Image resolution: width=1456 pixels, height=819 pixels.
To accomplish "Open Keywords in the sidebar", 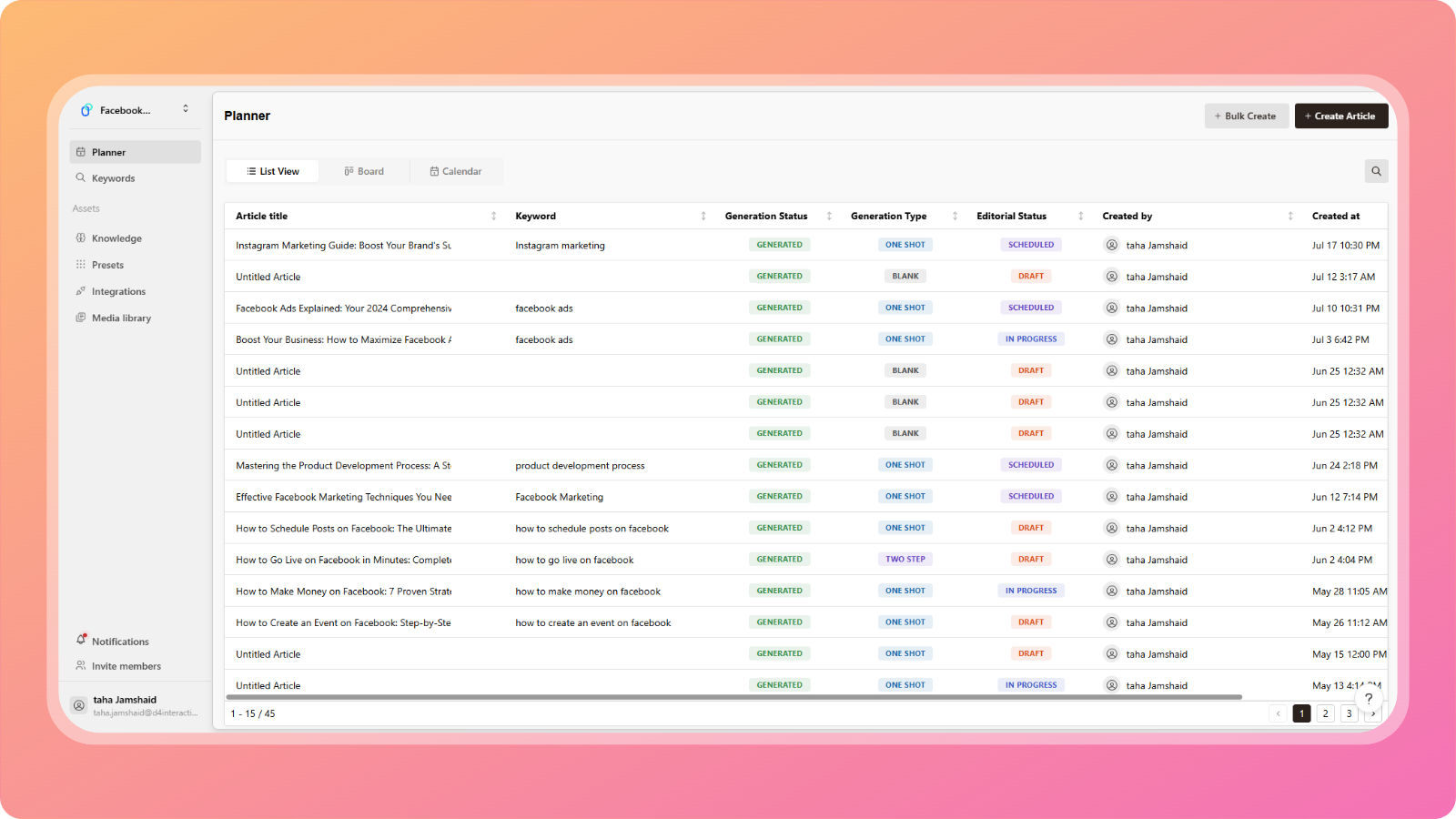I will (135, 178).
